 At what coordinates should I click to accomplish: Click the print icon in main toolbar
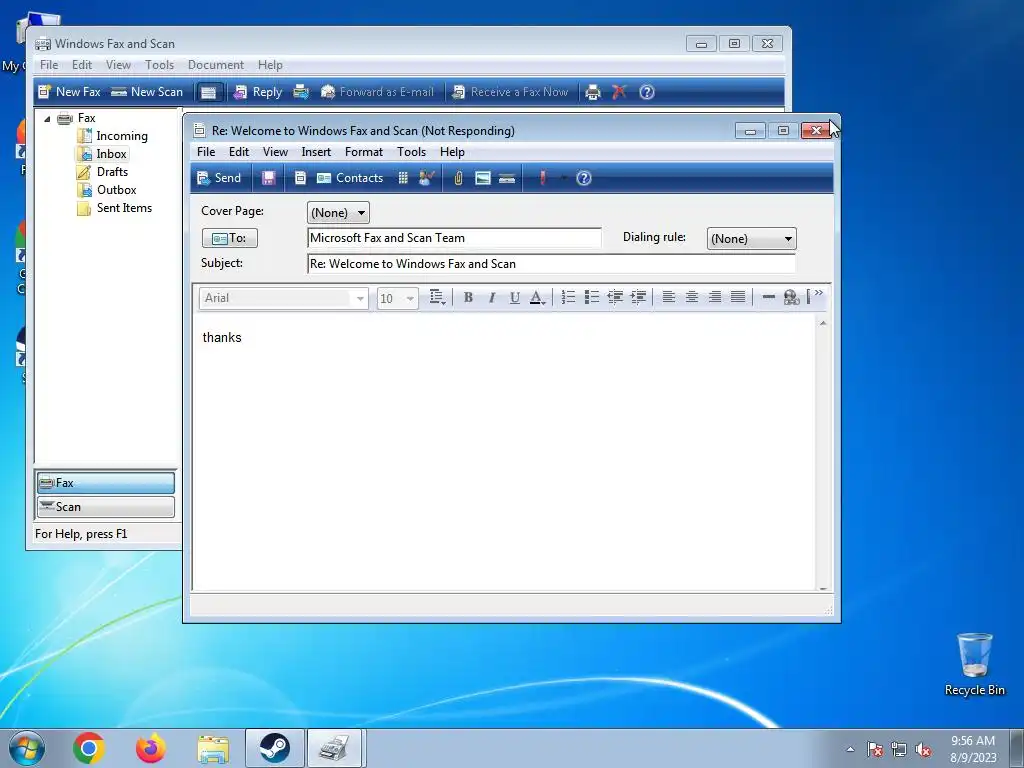point(592,92)
